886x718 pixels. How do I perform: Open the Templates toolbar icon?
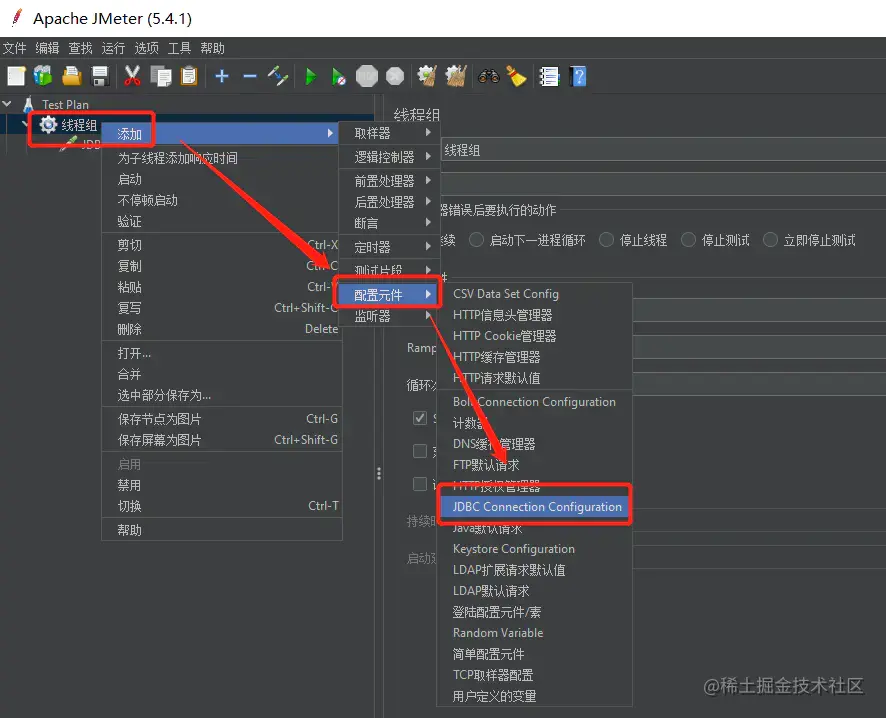click(44, 76)
